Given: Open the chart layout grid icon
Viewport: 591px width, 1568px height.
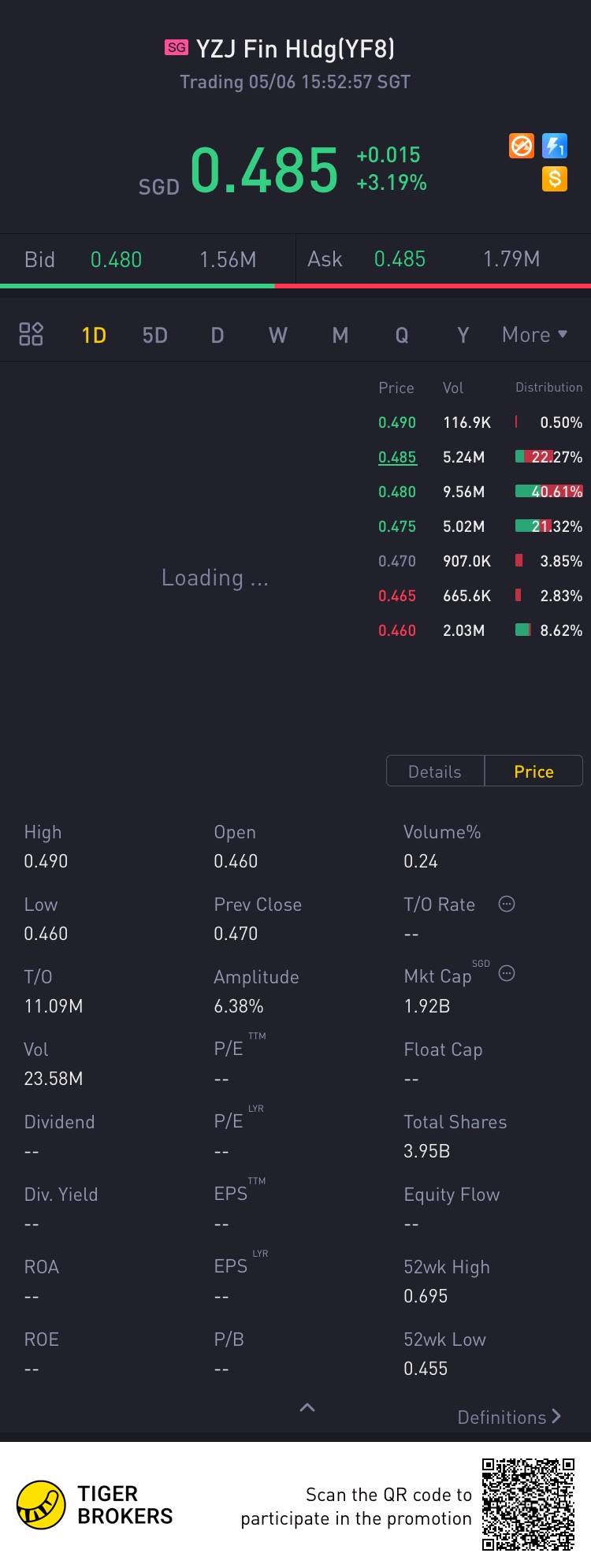Looking at the screenshot, I should point(31,334).
